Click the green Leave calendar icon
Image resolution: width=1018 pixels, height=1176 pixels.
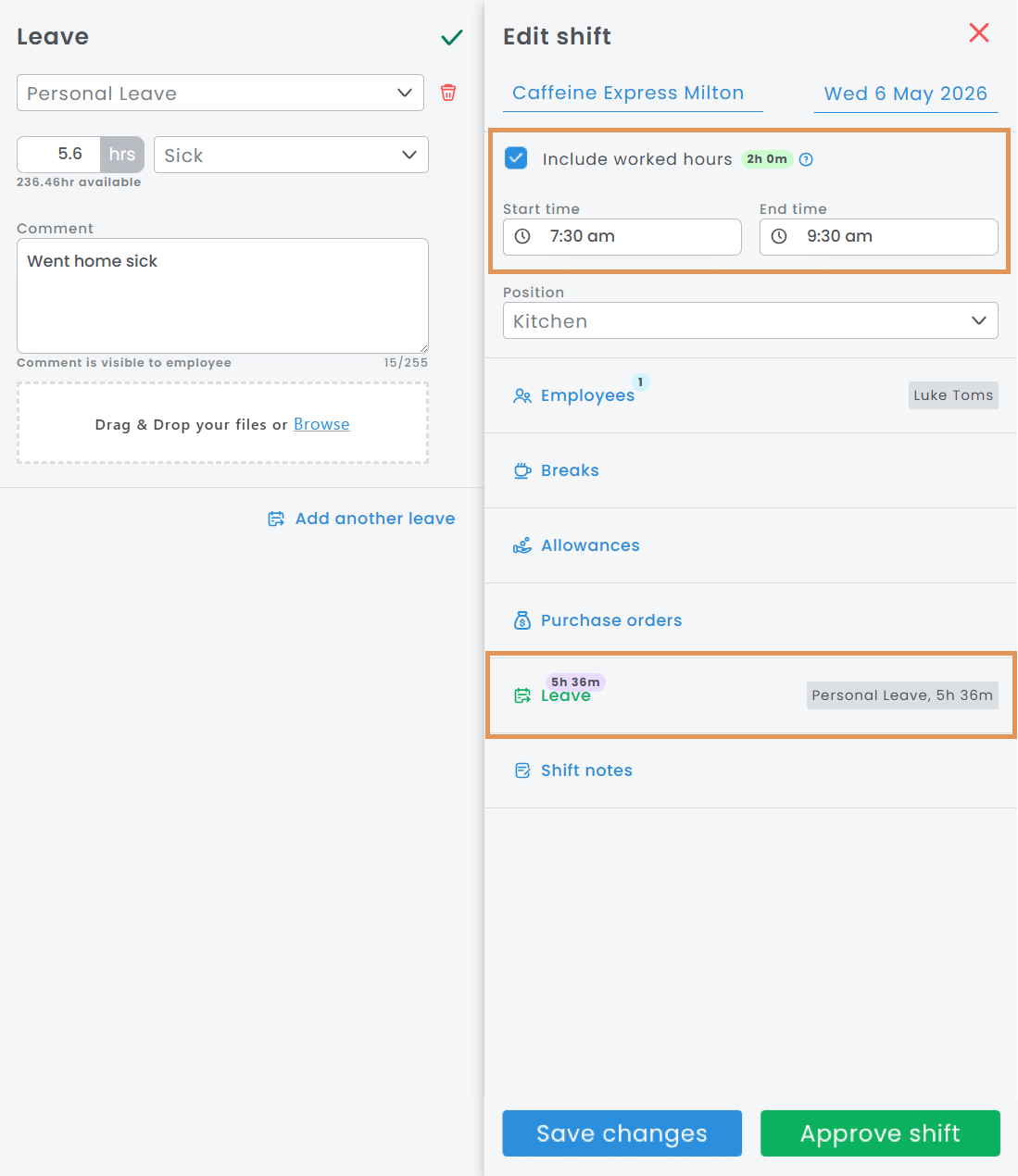(x=522, y=695)
